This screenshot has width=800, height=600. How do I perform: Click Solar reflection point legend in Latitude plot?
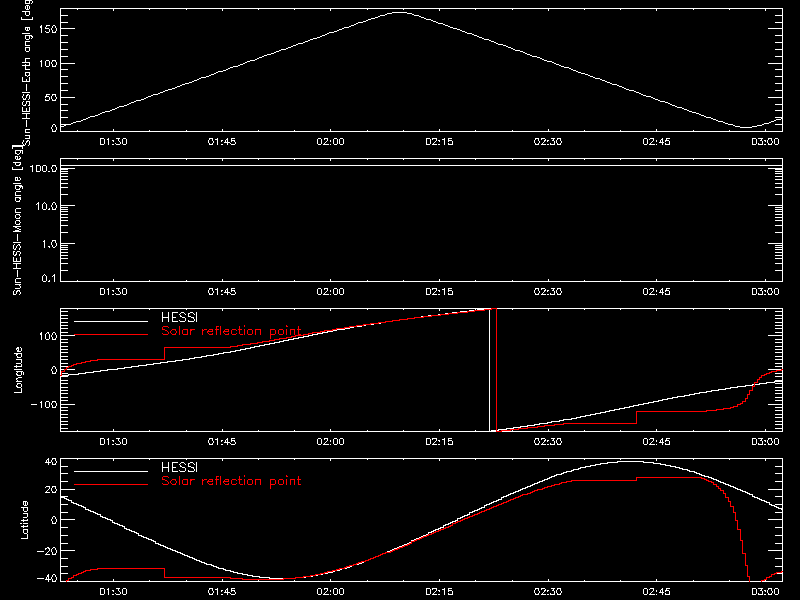[x=231, y=481]
